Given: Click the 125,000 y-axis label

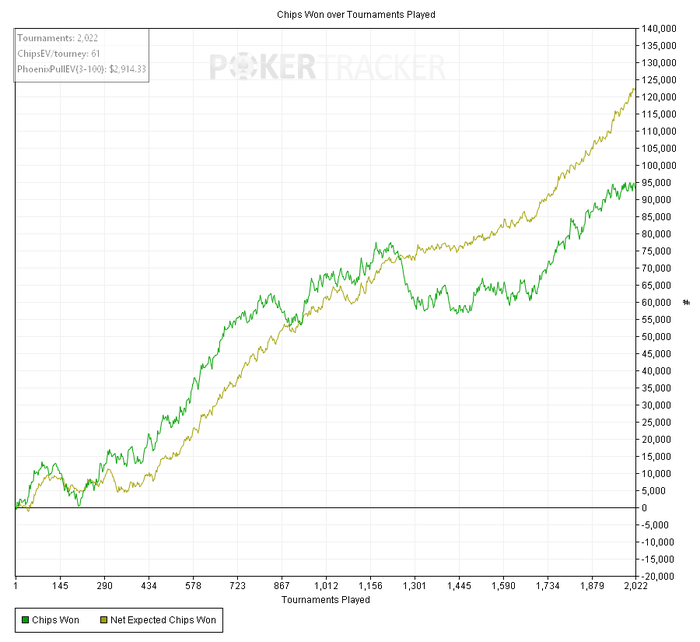Looking at the screenshot, I should coord(659,80).
